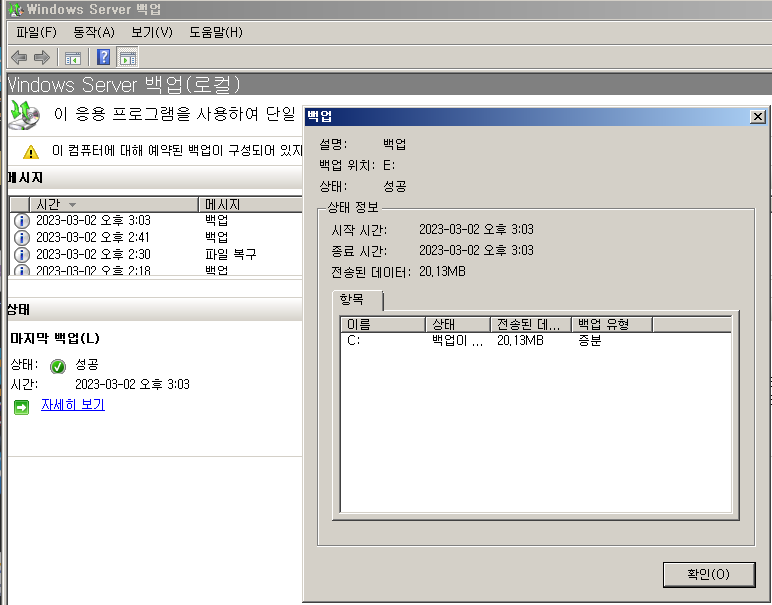Click the Back arrow toolbar icon
Image resolution: width=772 pixels, height=605 pixels.
[x=19, y=58]
